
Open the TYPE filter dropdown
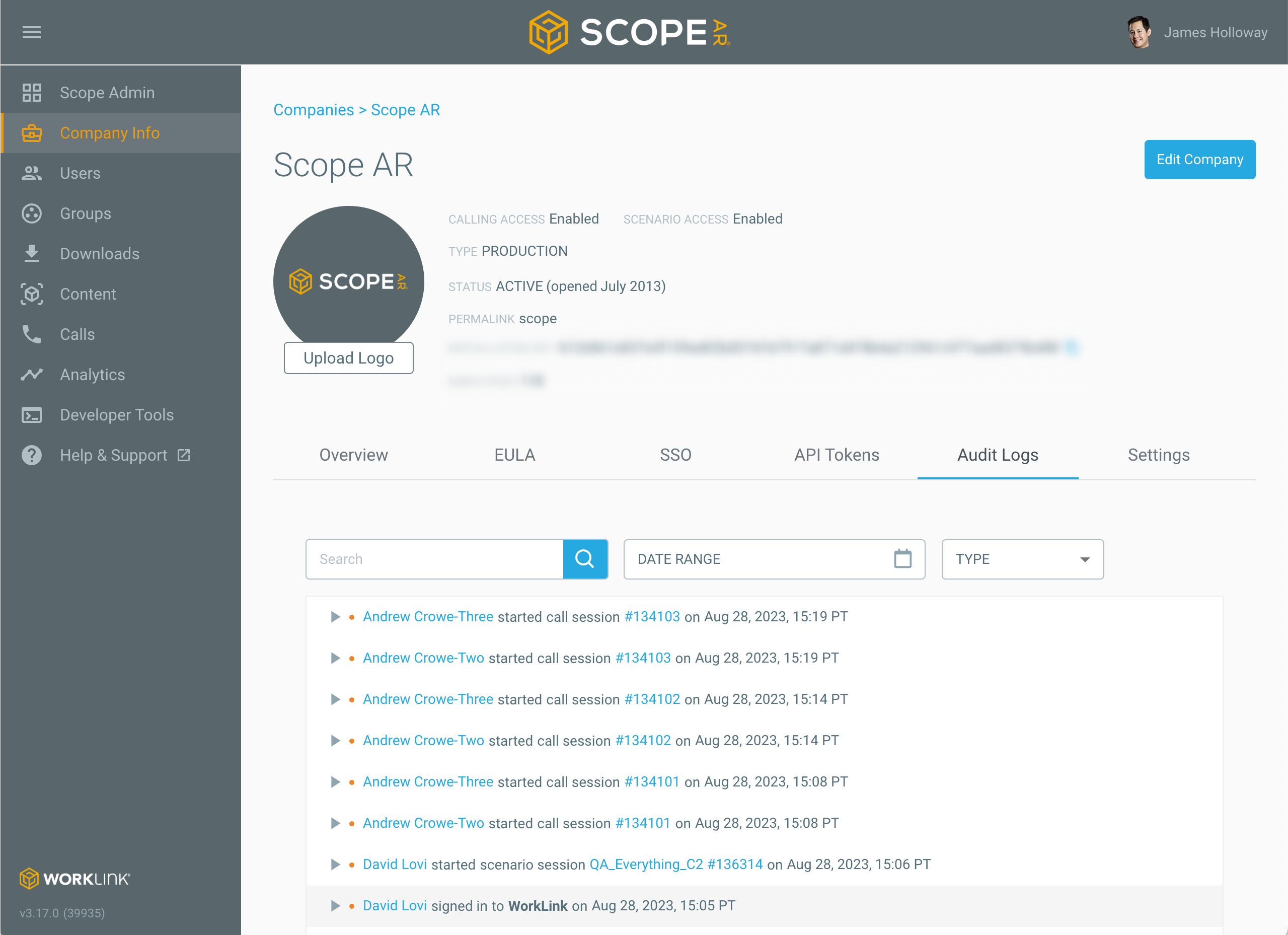[x=1022, y=559]
